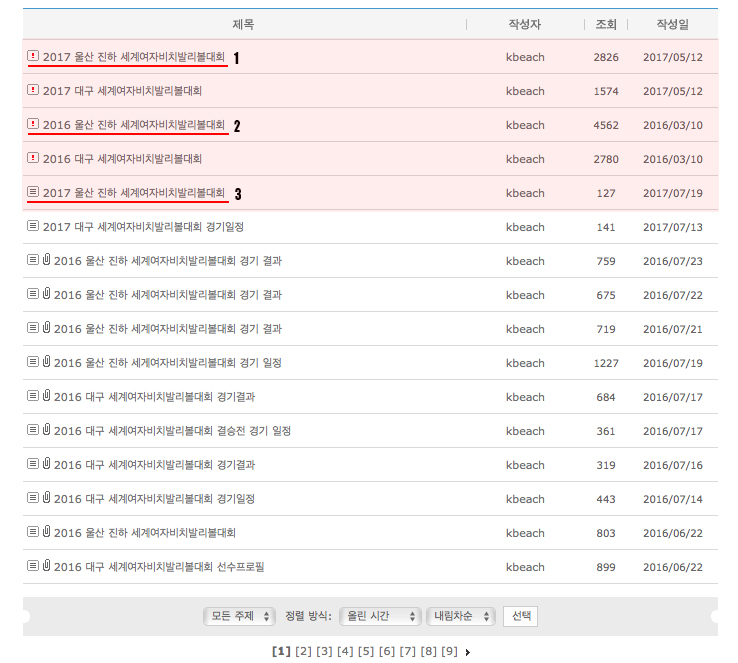The height and width of the screenshot is (663, 738).
Task: Click the view count 443
Action: click(x=606, y=499)
